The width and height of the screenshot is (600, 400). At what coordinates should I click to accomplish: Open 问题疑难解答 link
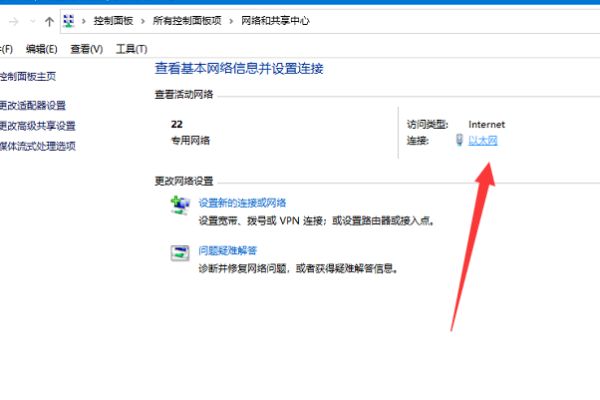pyautogui.click(x=228, y=251)
